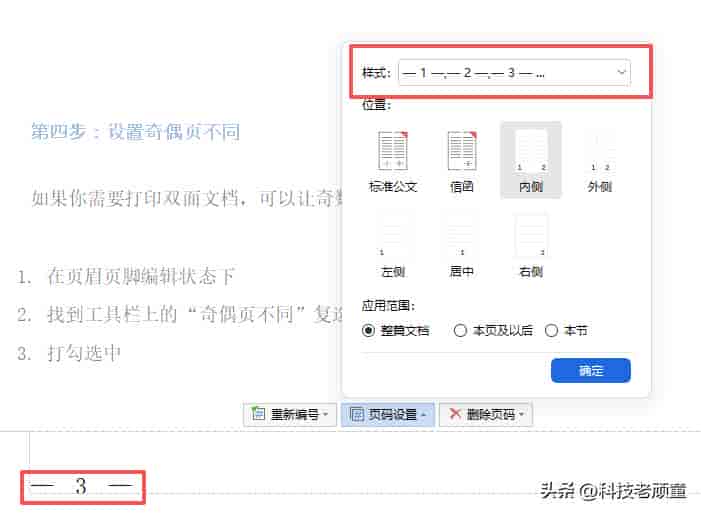Click the list item 找到工具栏上的 奇偶页不同
701x514 pixels.
(x=195, y=315)
